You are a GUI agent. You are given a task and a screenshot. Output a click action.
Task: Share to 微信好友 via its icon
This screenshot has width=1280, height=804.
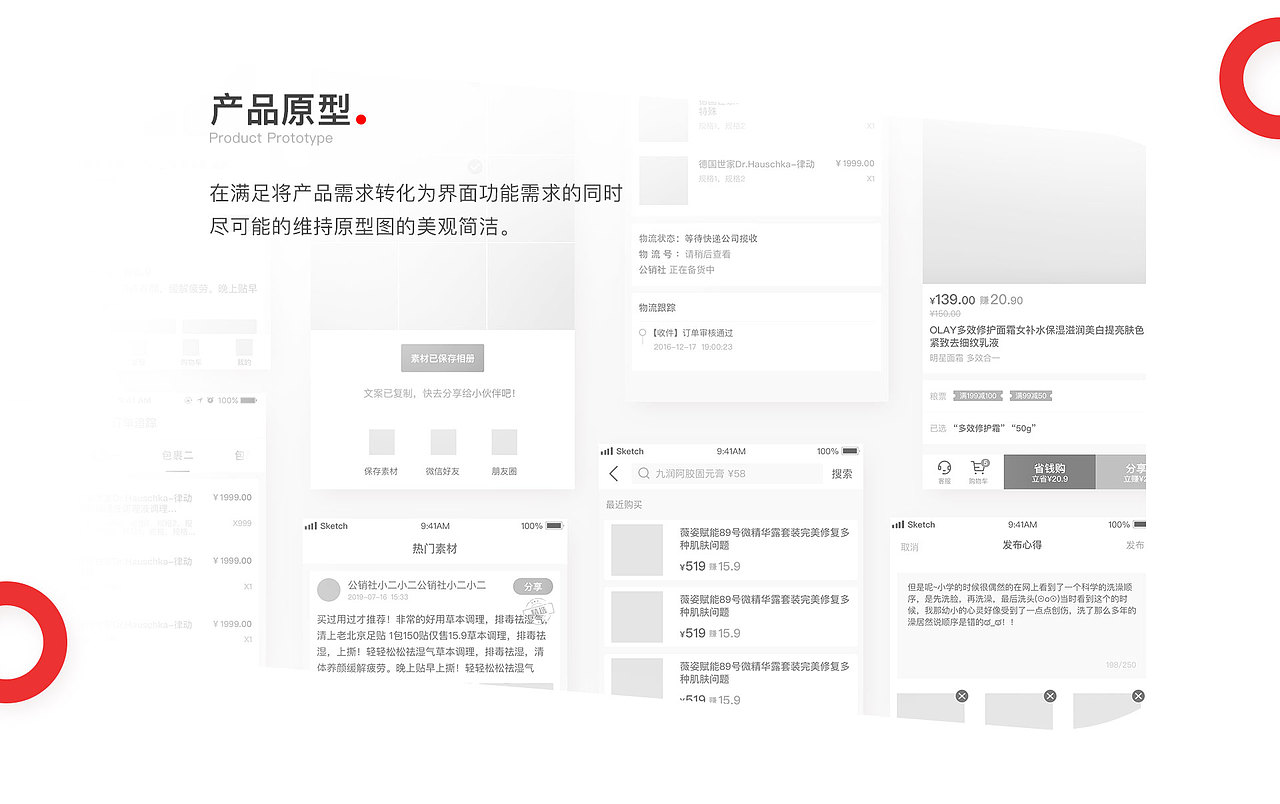coord(443,443)
